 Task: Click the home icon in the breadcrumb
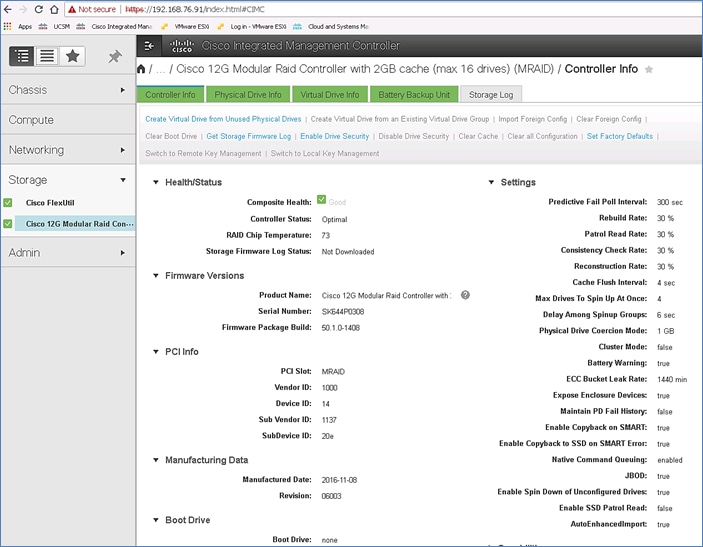pos(141,69)
